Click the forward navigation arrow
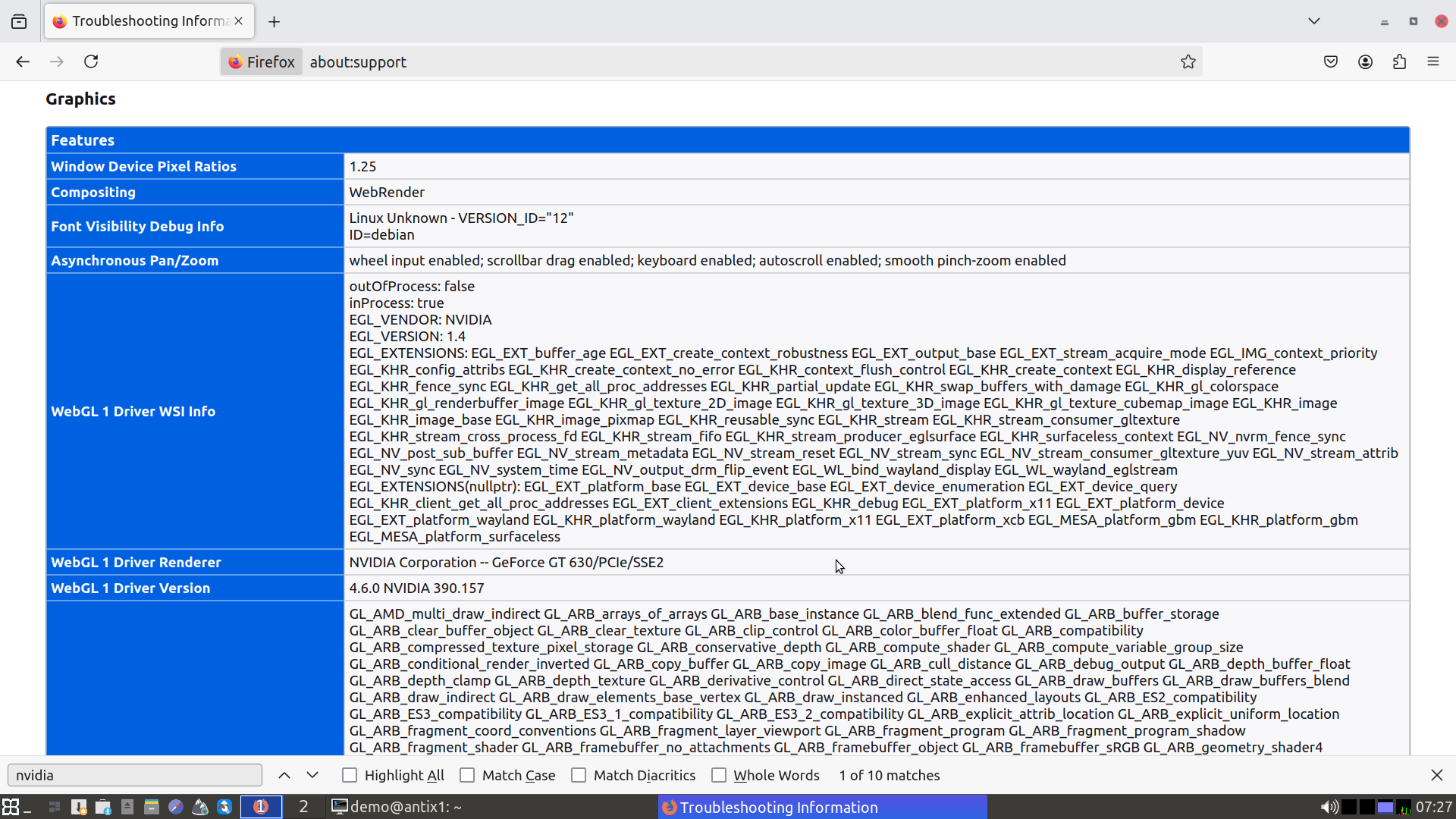The width and height of the screenshot is (1456, 819). pos(57,61)
